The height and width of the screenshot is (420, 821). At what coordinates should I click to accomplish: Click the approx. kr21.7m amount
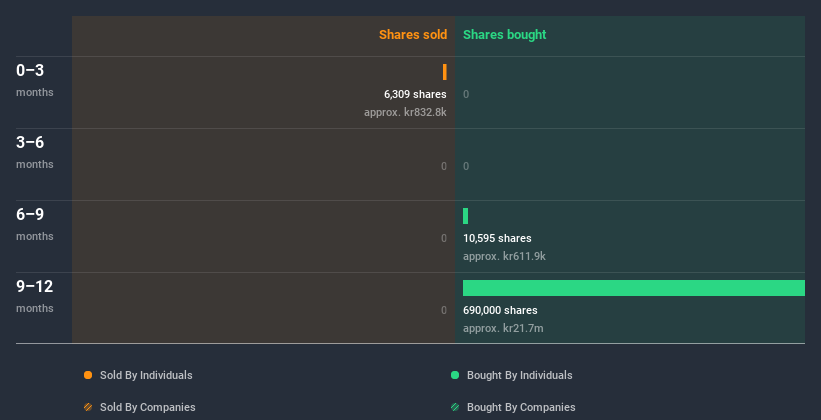click(x=503, y=328)
